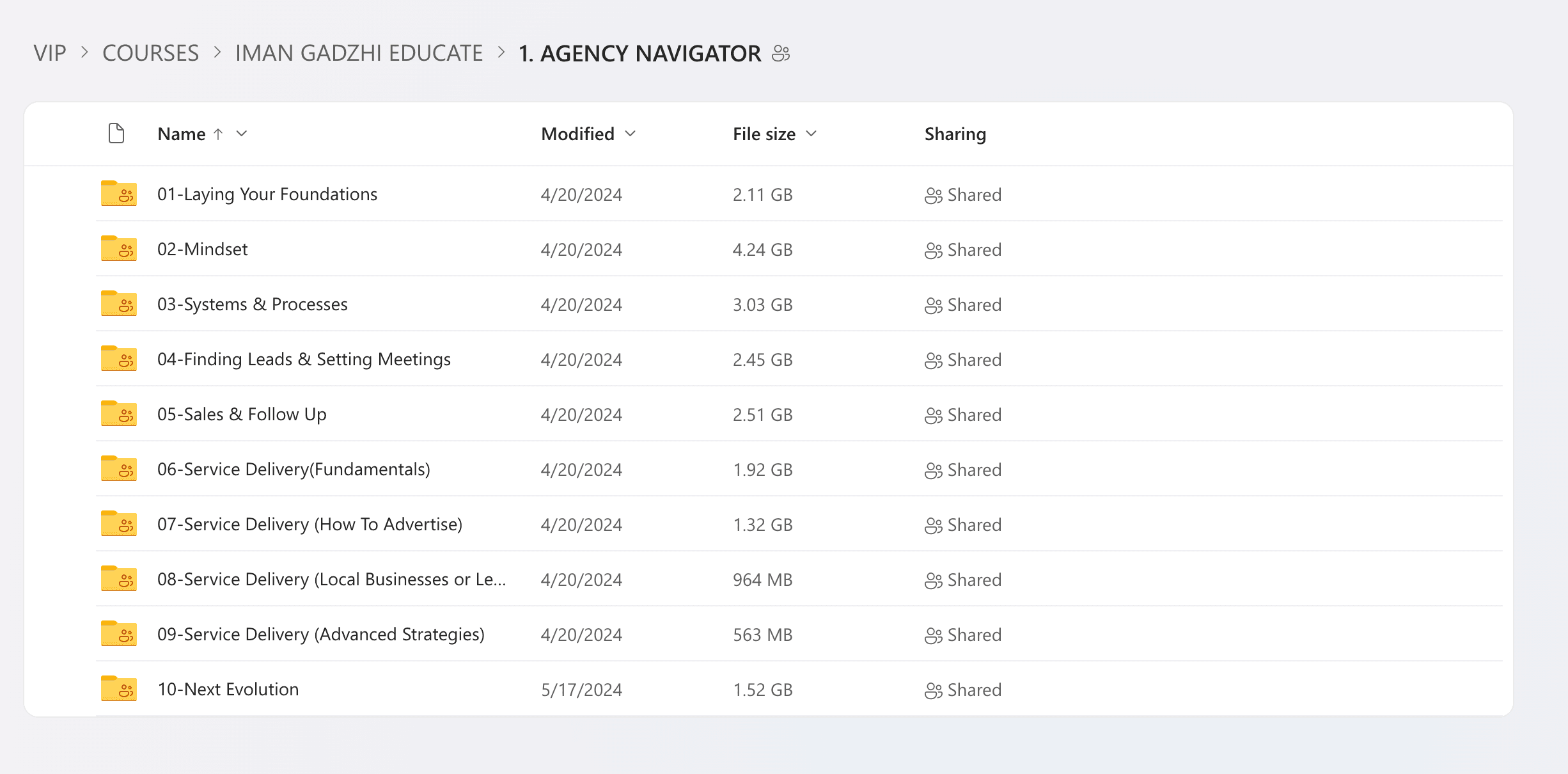
Task: Open the Name column dropdown chevron
Action: (x=241, y=133)
